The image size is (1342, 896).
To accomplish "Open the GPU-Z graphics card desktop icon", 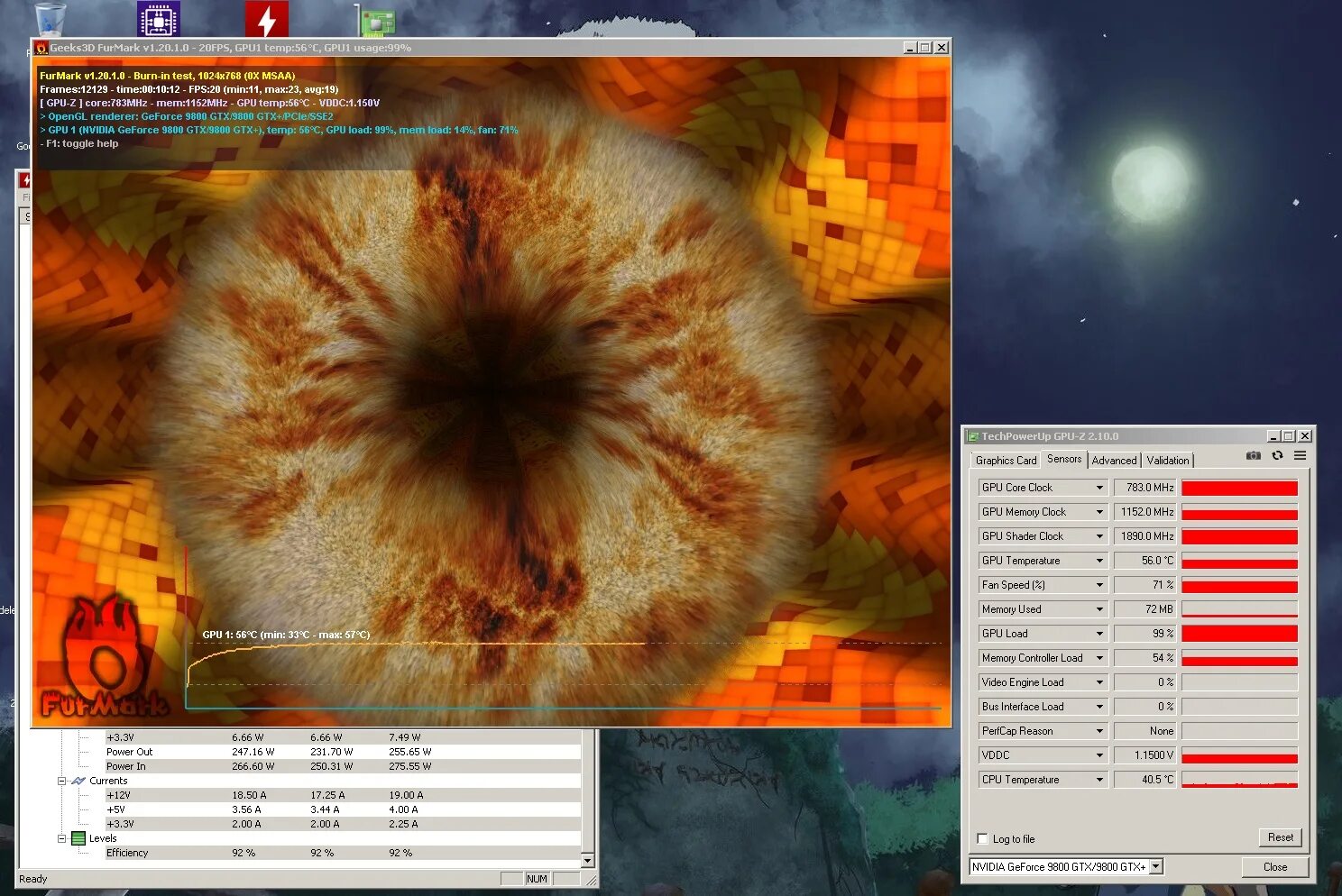I will pos(377,20).
